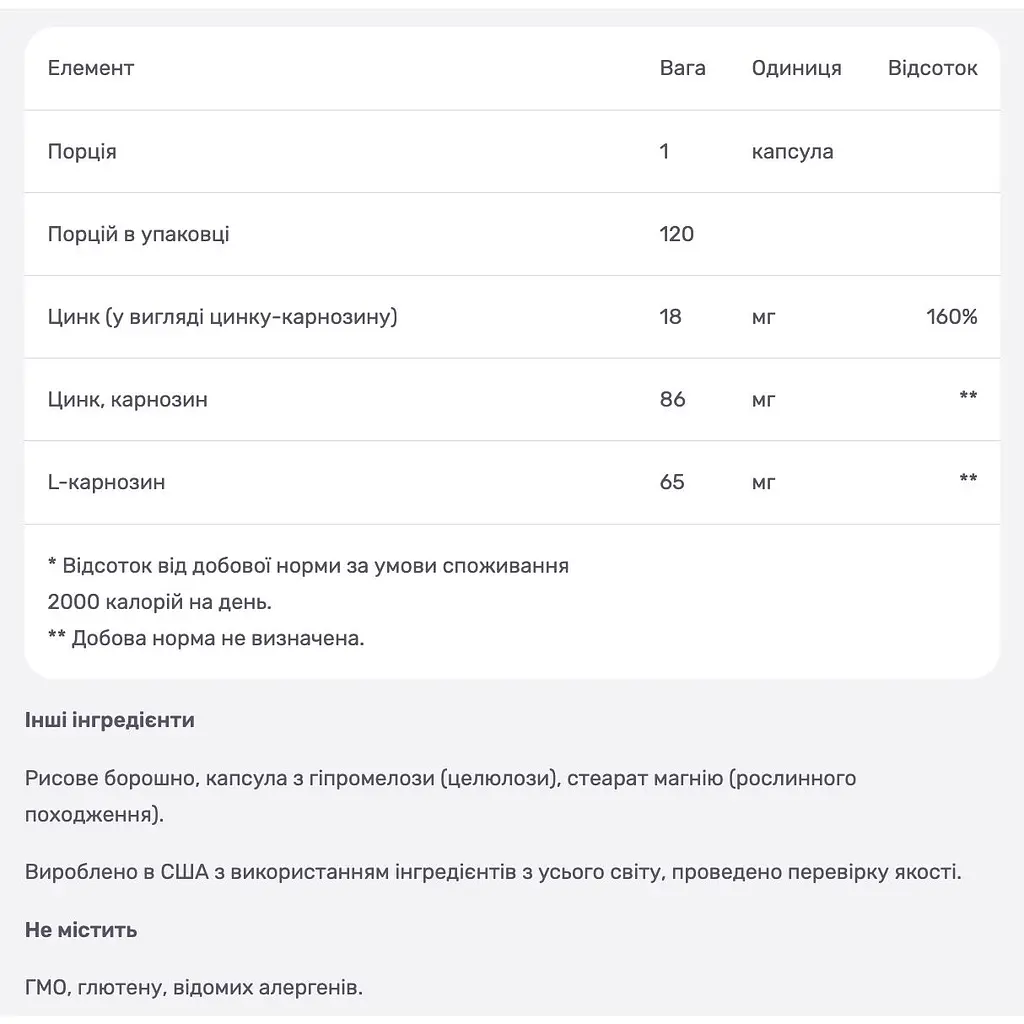Select the Порцій в упаковці row
This screenshot has height=1024, width=1024.
tap(512, 234)
